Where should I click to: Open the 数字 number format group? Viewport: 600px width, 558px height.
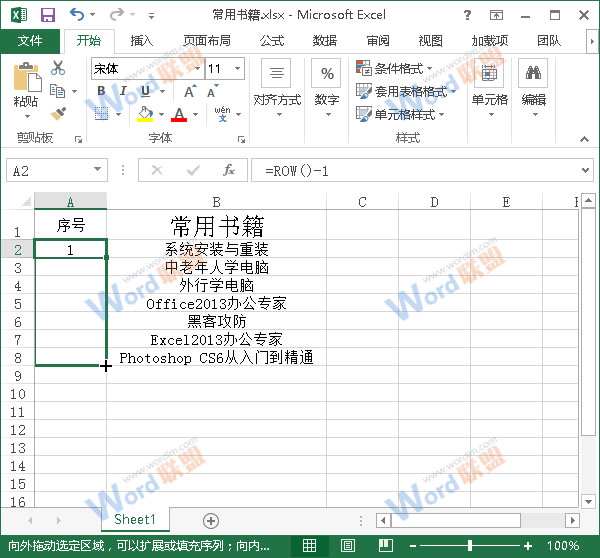(326, 84)
